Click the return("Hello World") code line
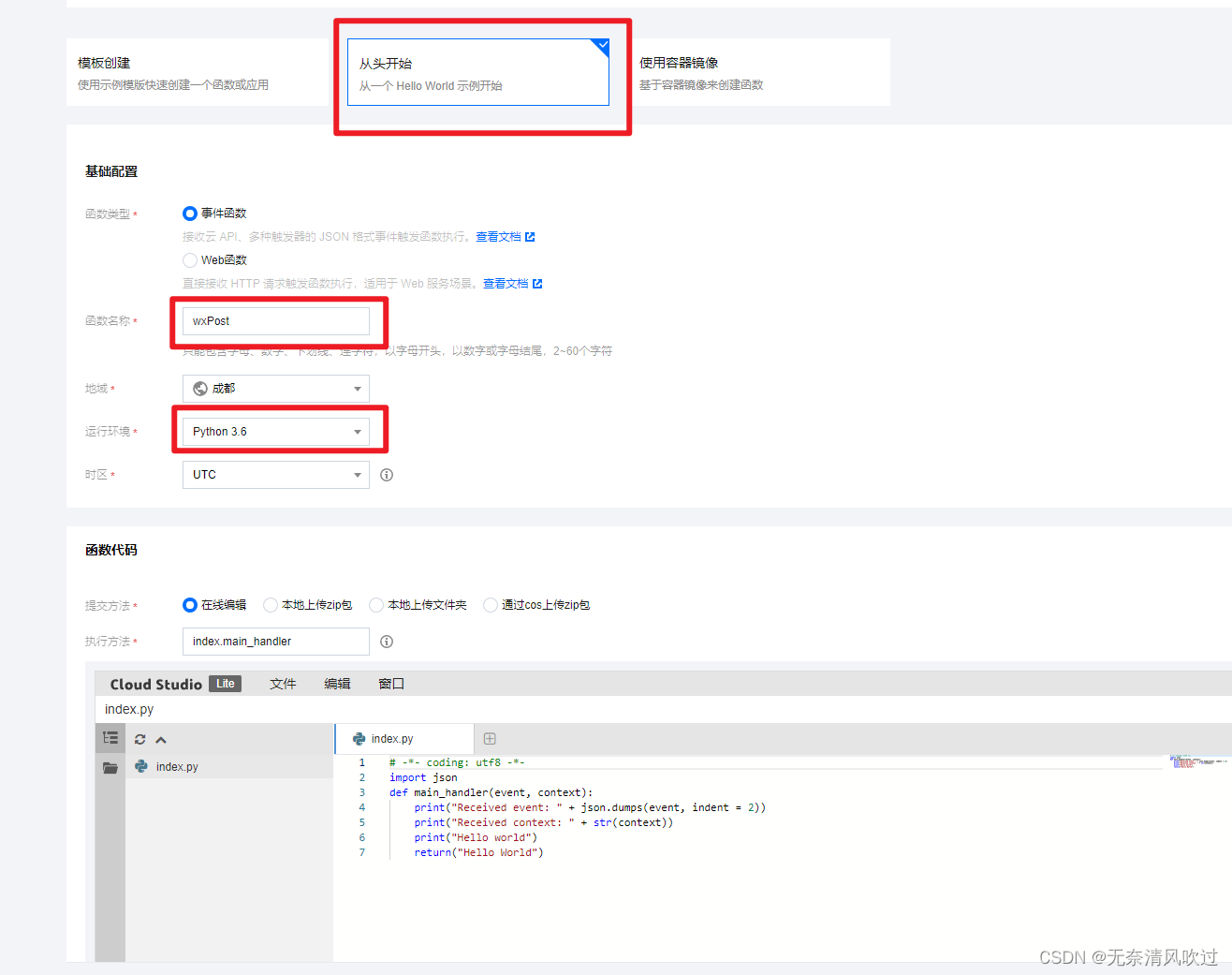Viewport: 1232px width, 975px height. pos(478,852)
